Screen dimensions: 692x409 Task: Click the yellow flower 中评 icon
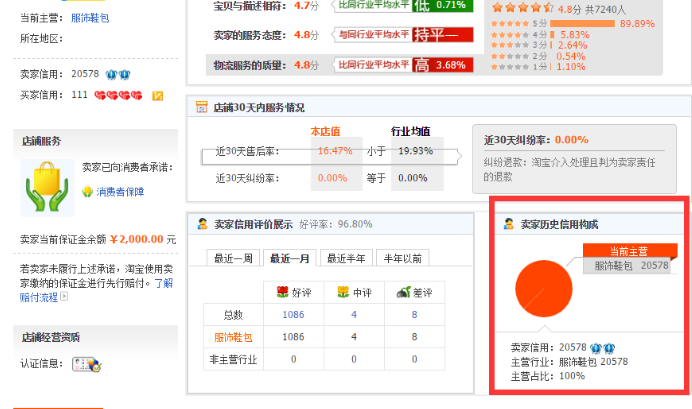coord(344,293)
